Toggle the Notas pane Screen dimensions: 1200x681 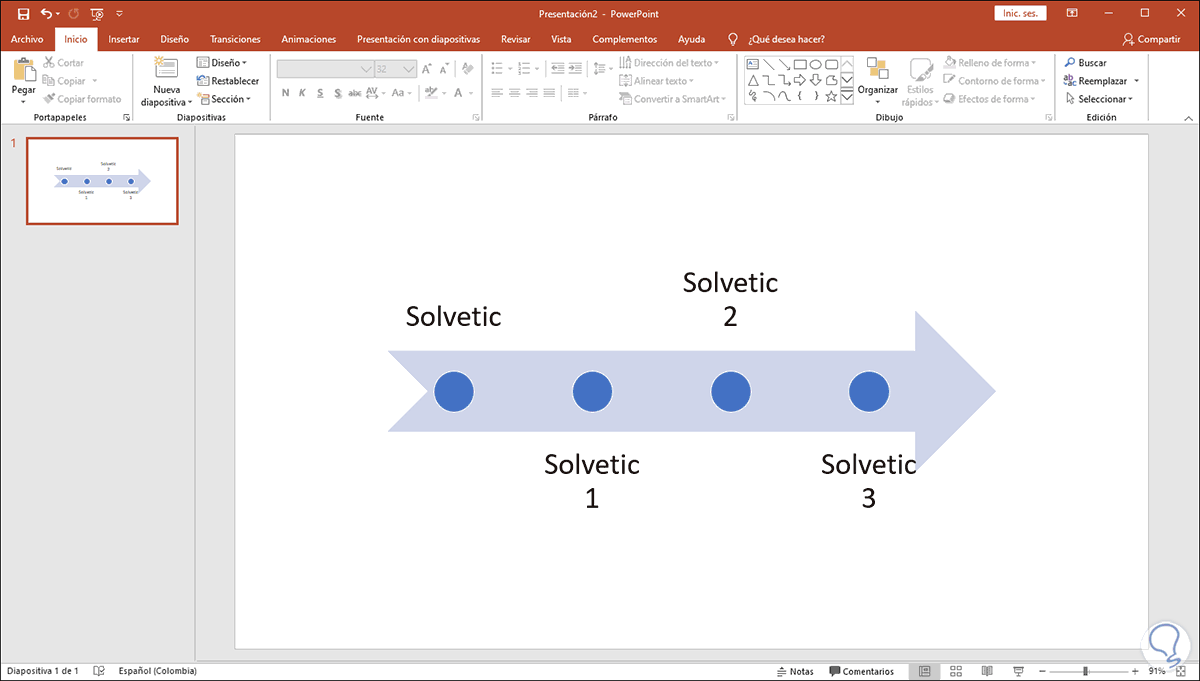[794, 671]
